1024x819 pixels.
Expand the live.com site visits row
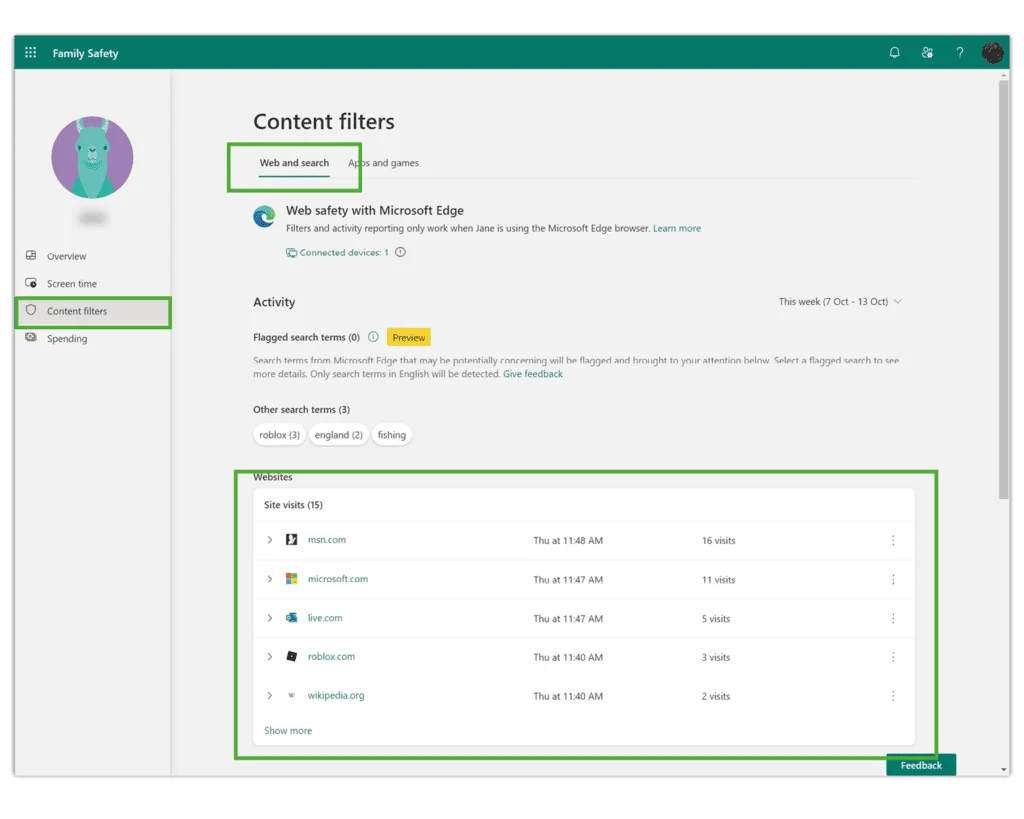tap(270, 618)
